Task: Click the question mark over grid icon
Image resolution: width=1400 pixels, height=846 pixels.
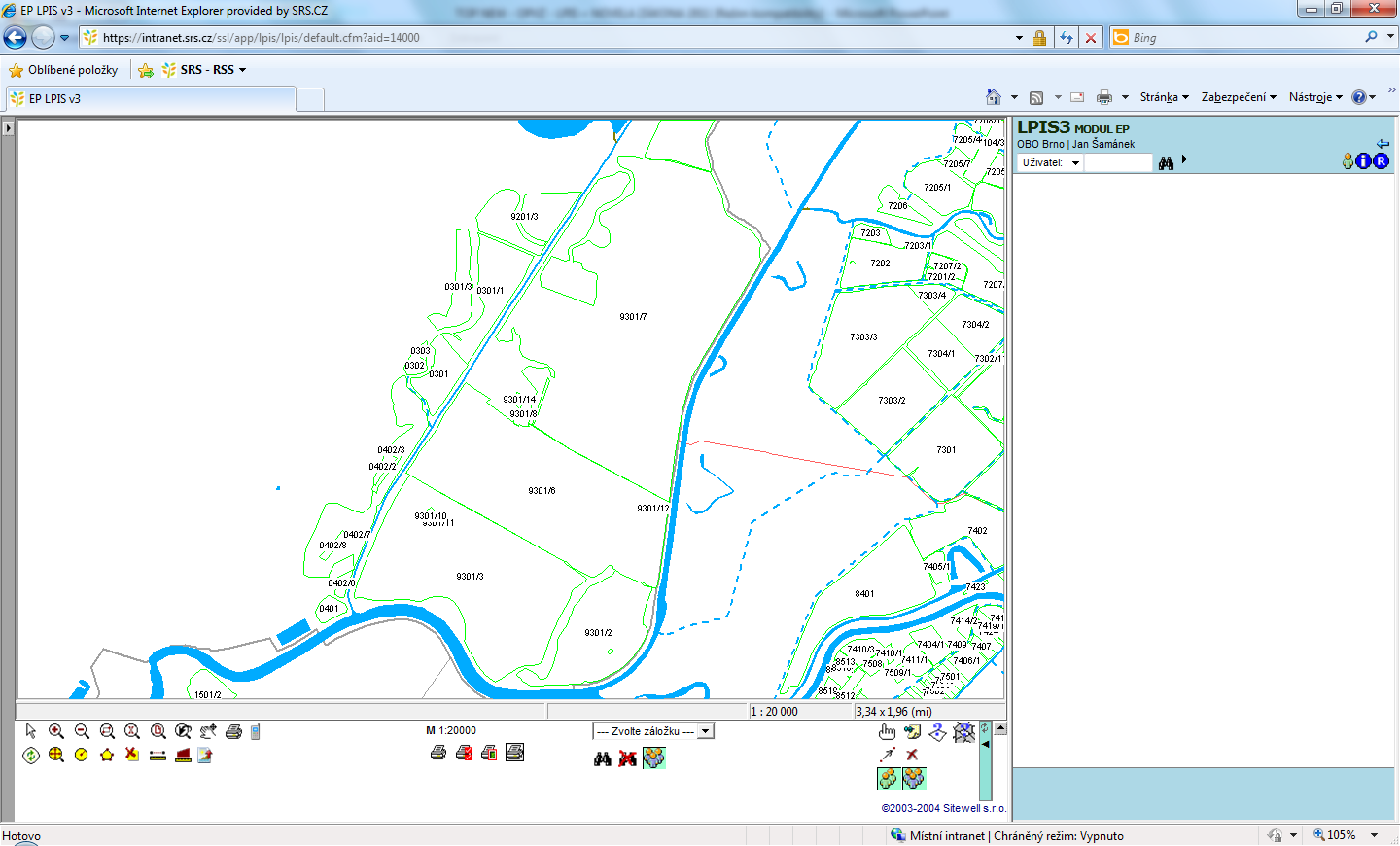Action: pyautogui.click(x=963, y=731)
